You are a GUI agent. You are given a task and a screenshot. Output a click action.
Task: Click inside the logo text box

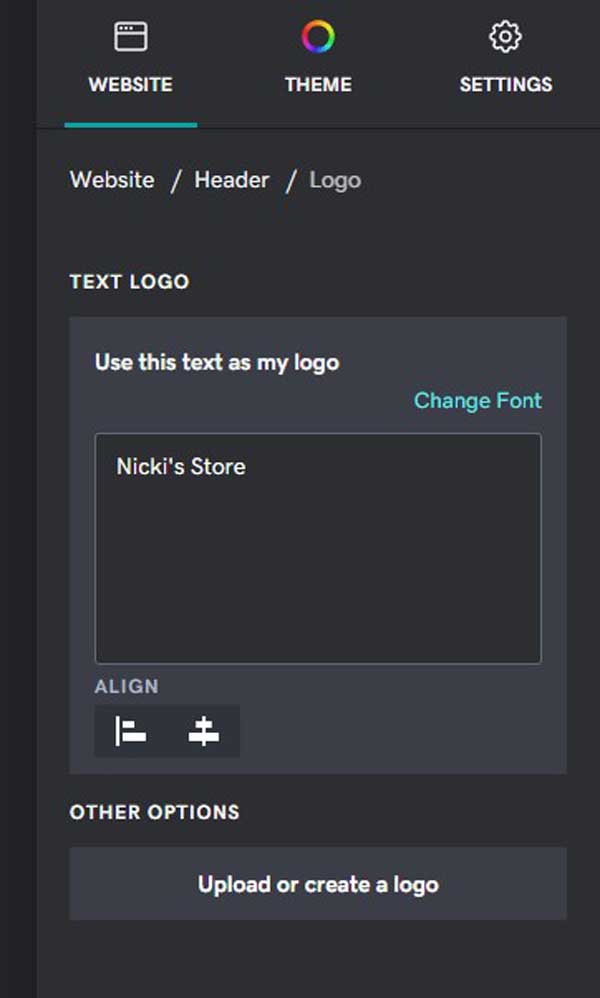(318, 549)
